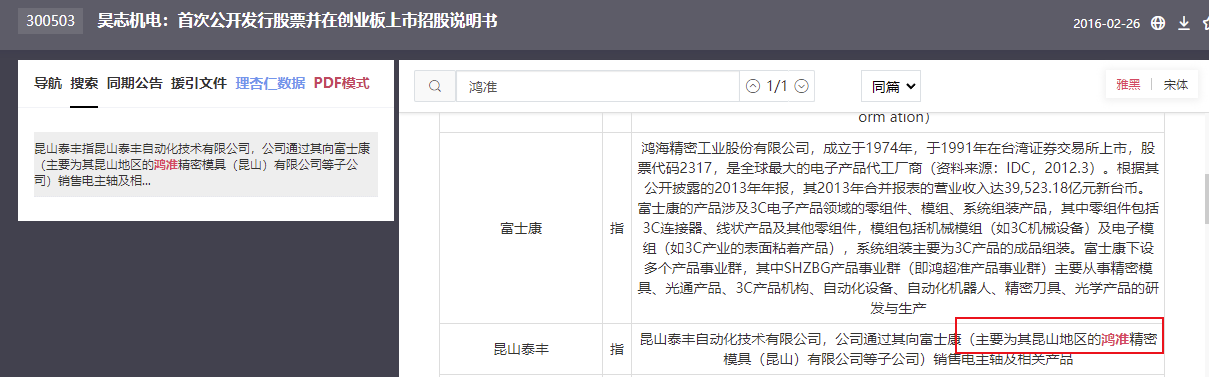Switch to PDF模式

click(x=342, y=83)
